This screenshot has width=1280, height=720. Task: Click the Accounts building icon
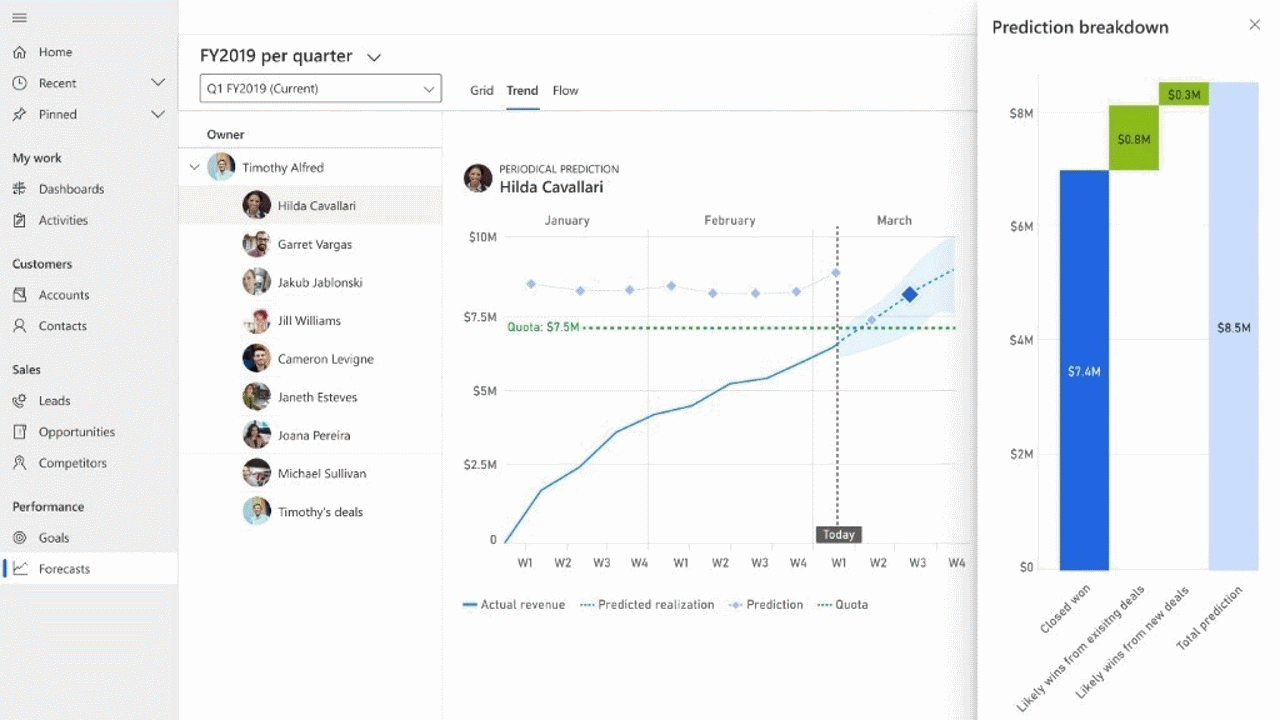19,295
